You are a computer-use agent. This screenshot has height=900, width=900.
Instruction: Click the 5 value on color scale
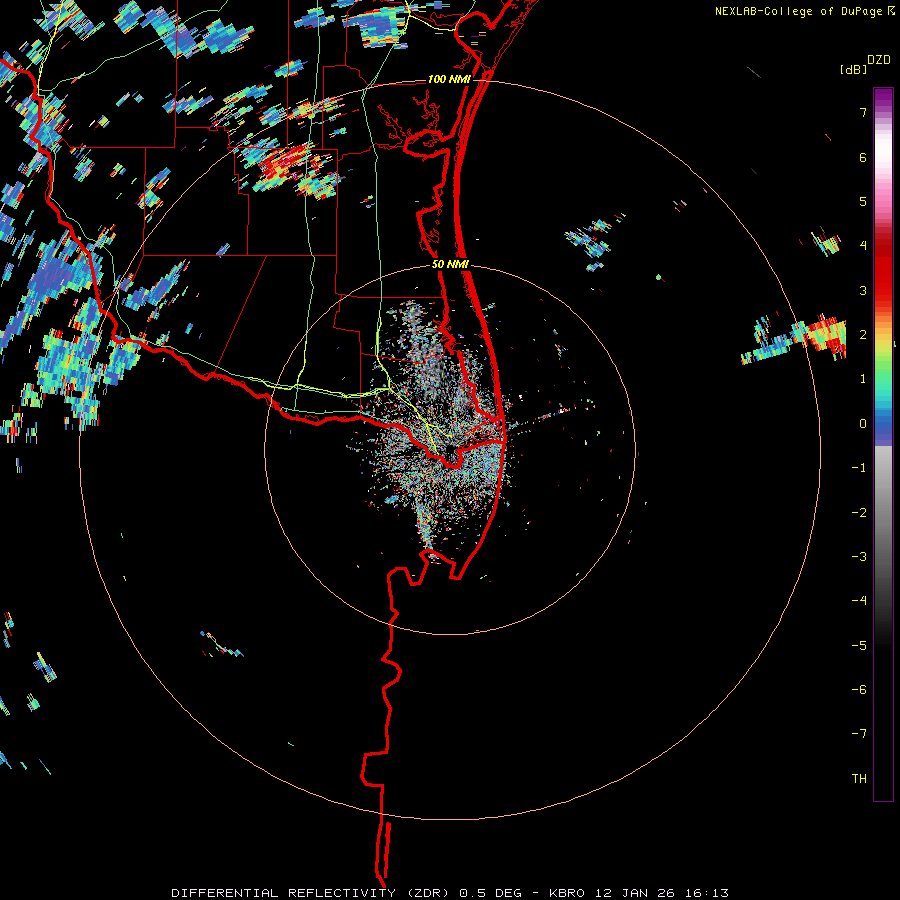point(863,201)
